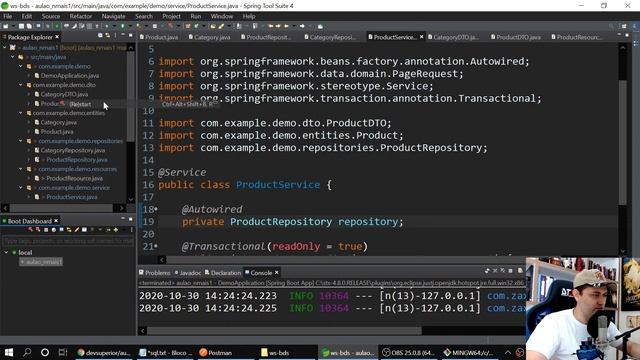Open the Project menu
Viewport: 640px width, 360px height.
click(171, 16)
